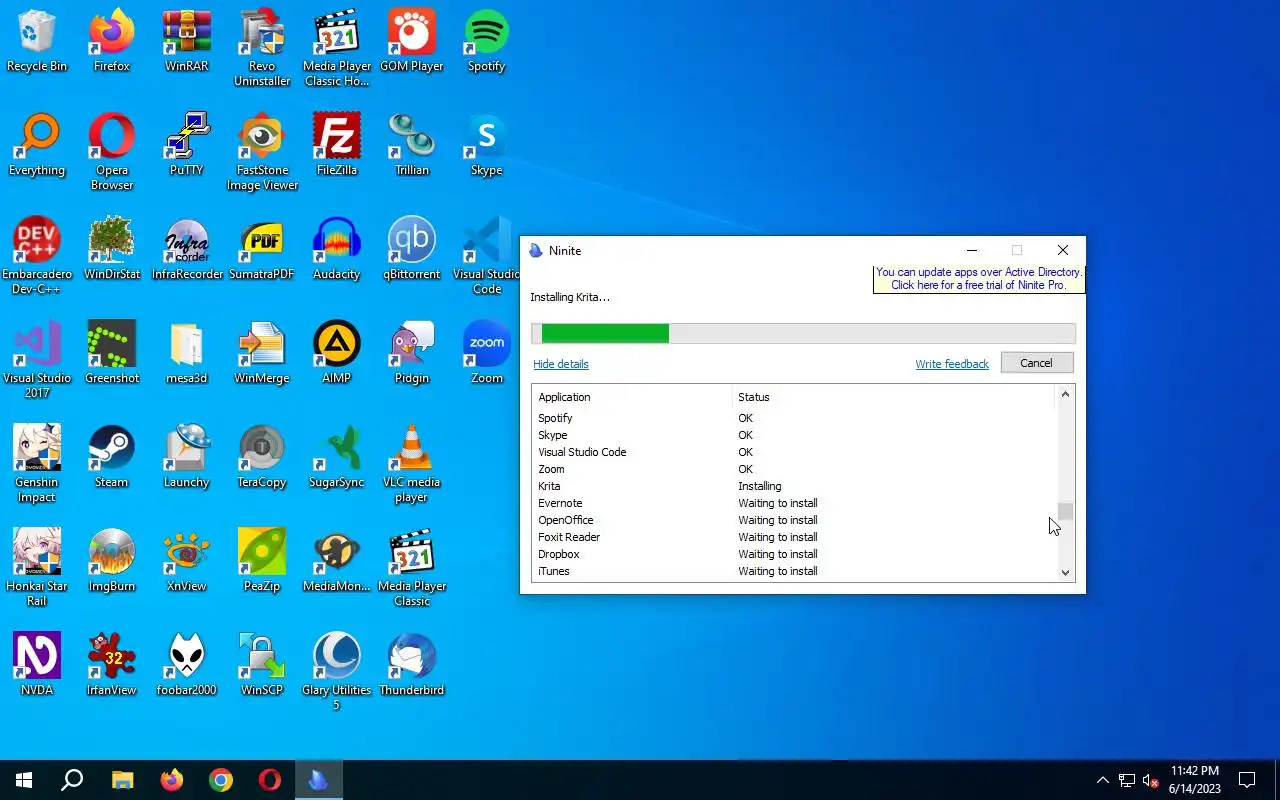Image resolution: width=1280 pixels, height=800 pixels.
Task: Click the Audacity desktop icon
Action: pos(337,249)
